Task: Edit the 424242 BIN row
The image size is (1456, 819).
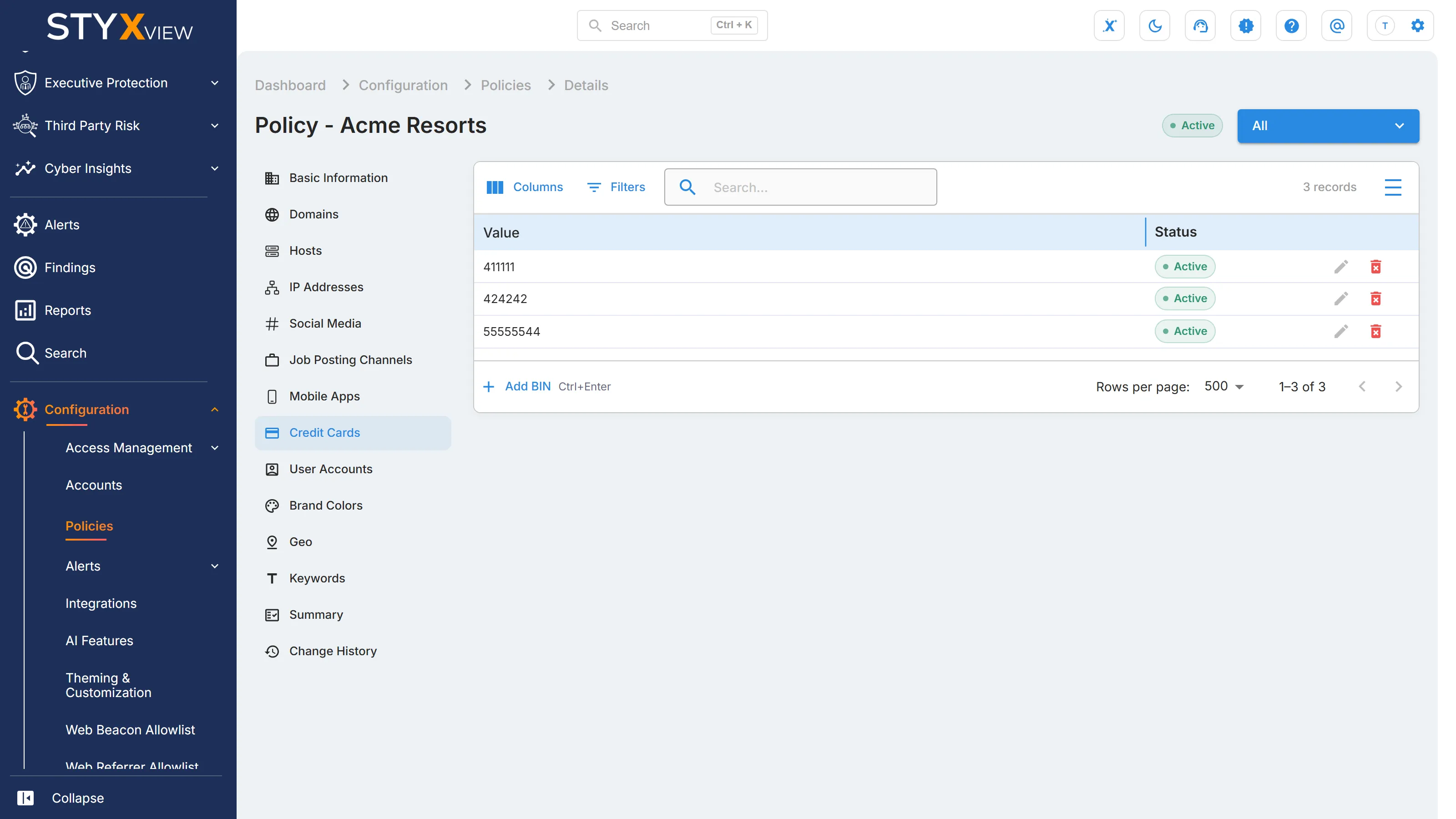Action: point(1341,298)
